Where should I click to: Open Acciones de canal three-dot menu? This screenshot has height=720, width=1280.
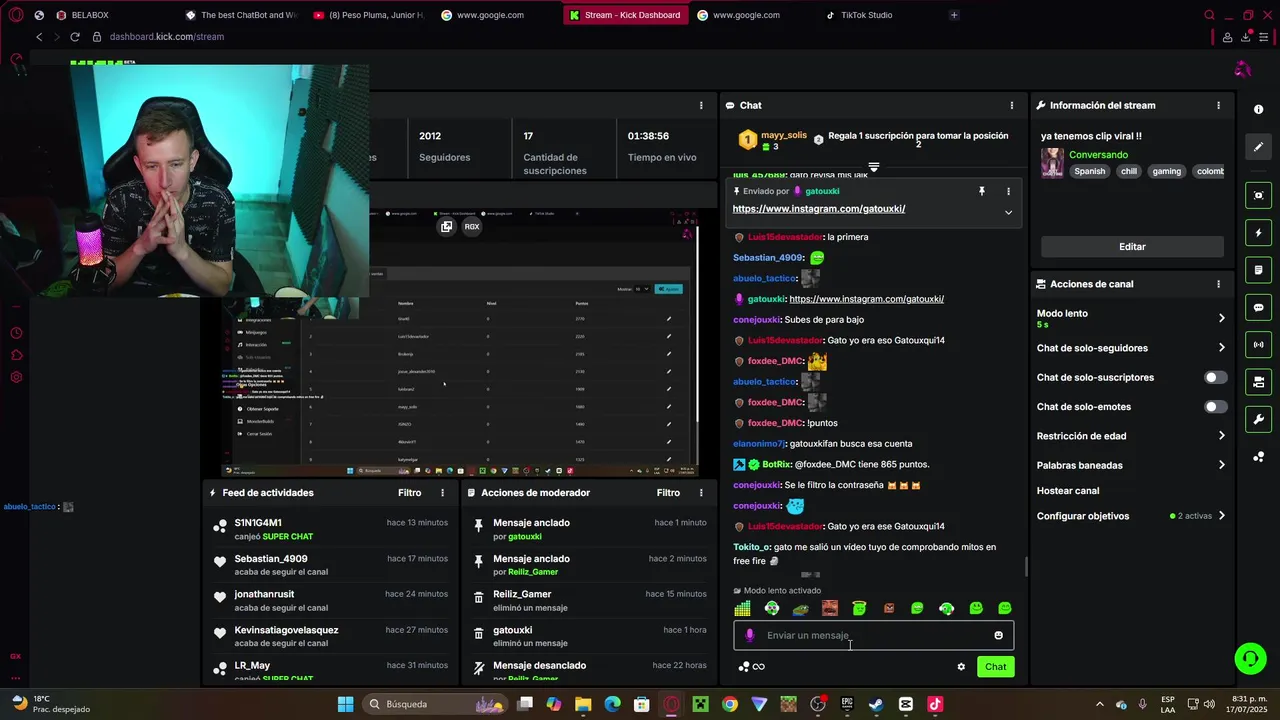click(1218, 284)
